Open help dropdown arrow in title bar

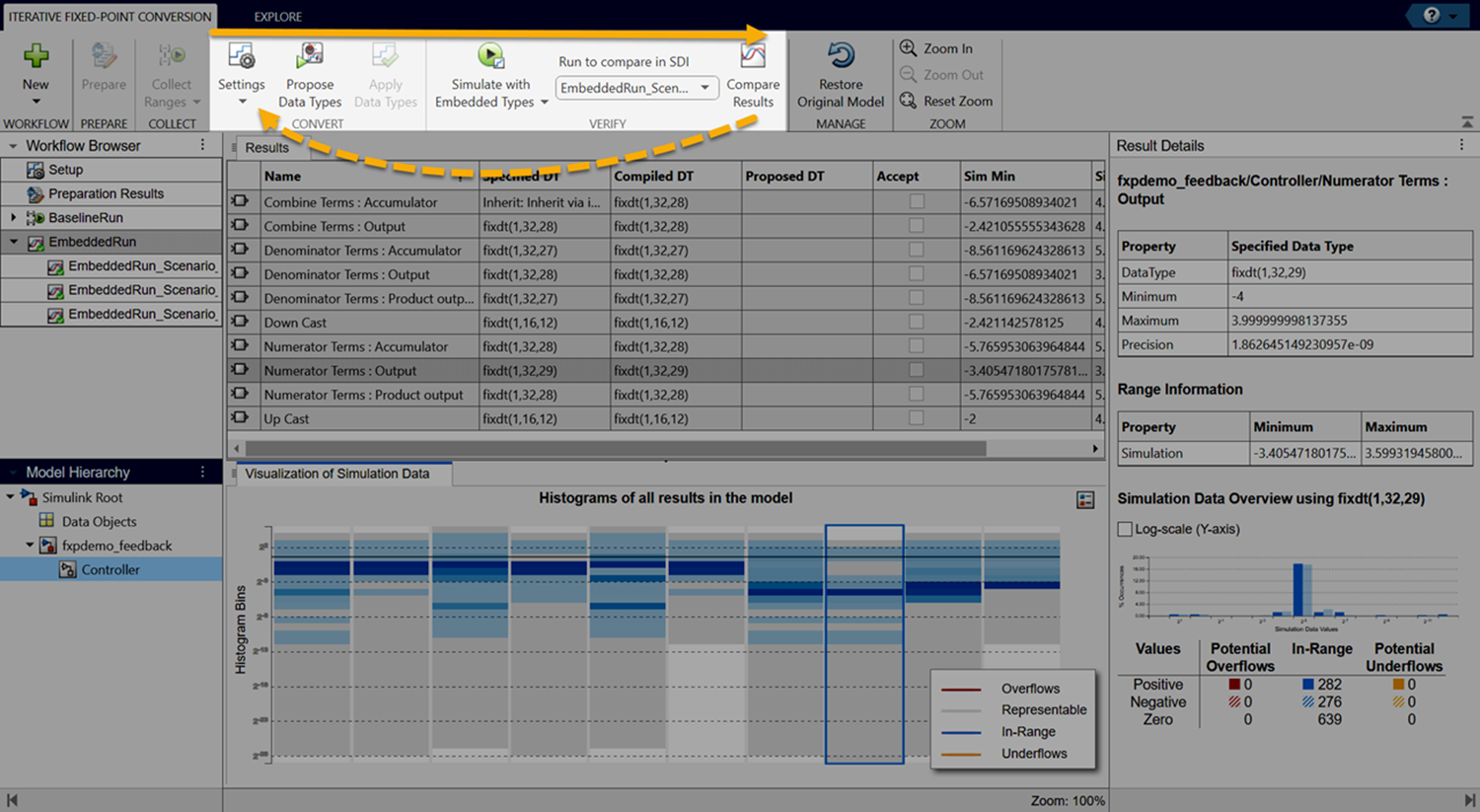click(1453, 16)
